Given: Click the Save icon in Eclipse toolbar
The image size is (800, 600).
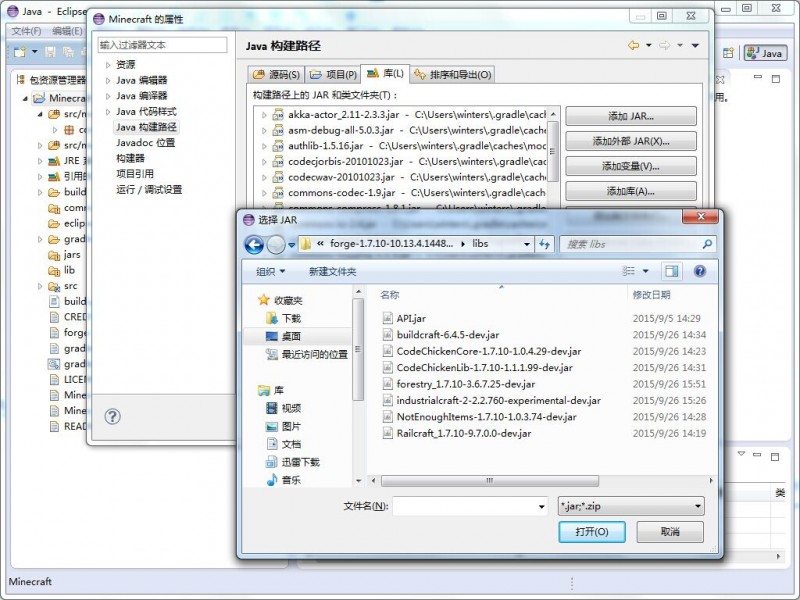Looking at the screenshot, I should pyautogui.click(x=50, y=52).
